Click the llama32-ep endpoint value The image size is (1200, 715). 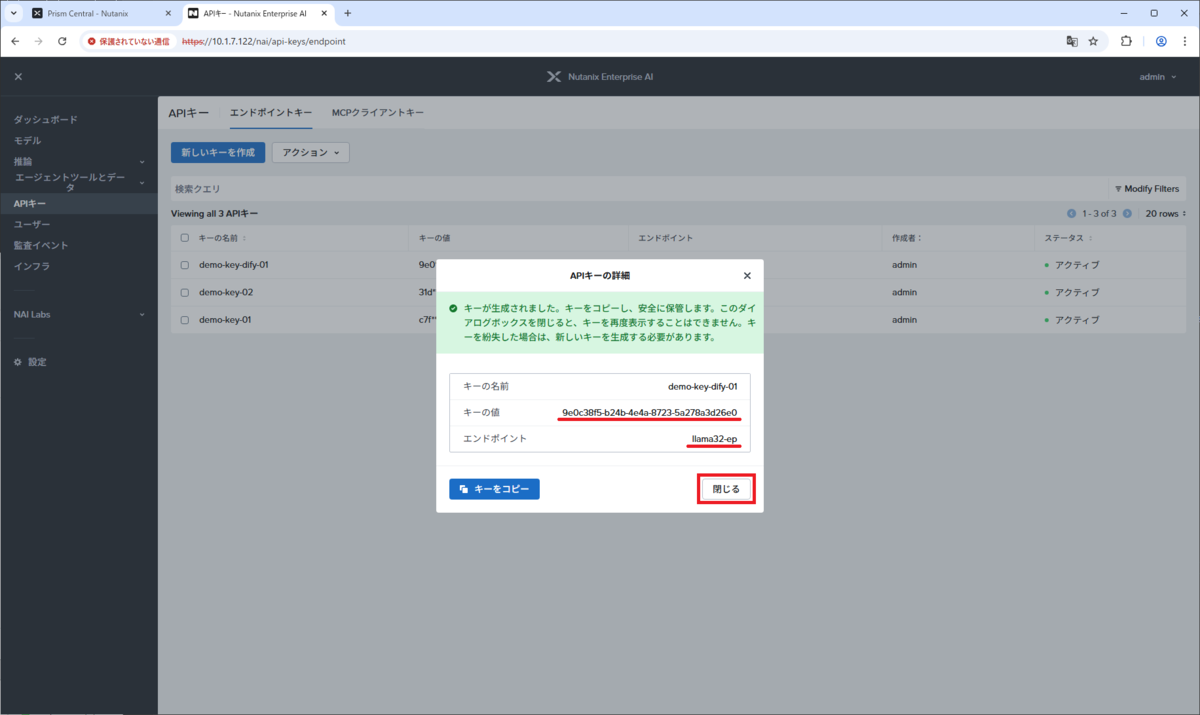click(714, 439)
